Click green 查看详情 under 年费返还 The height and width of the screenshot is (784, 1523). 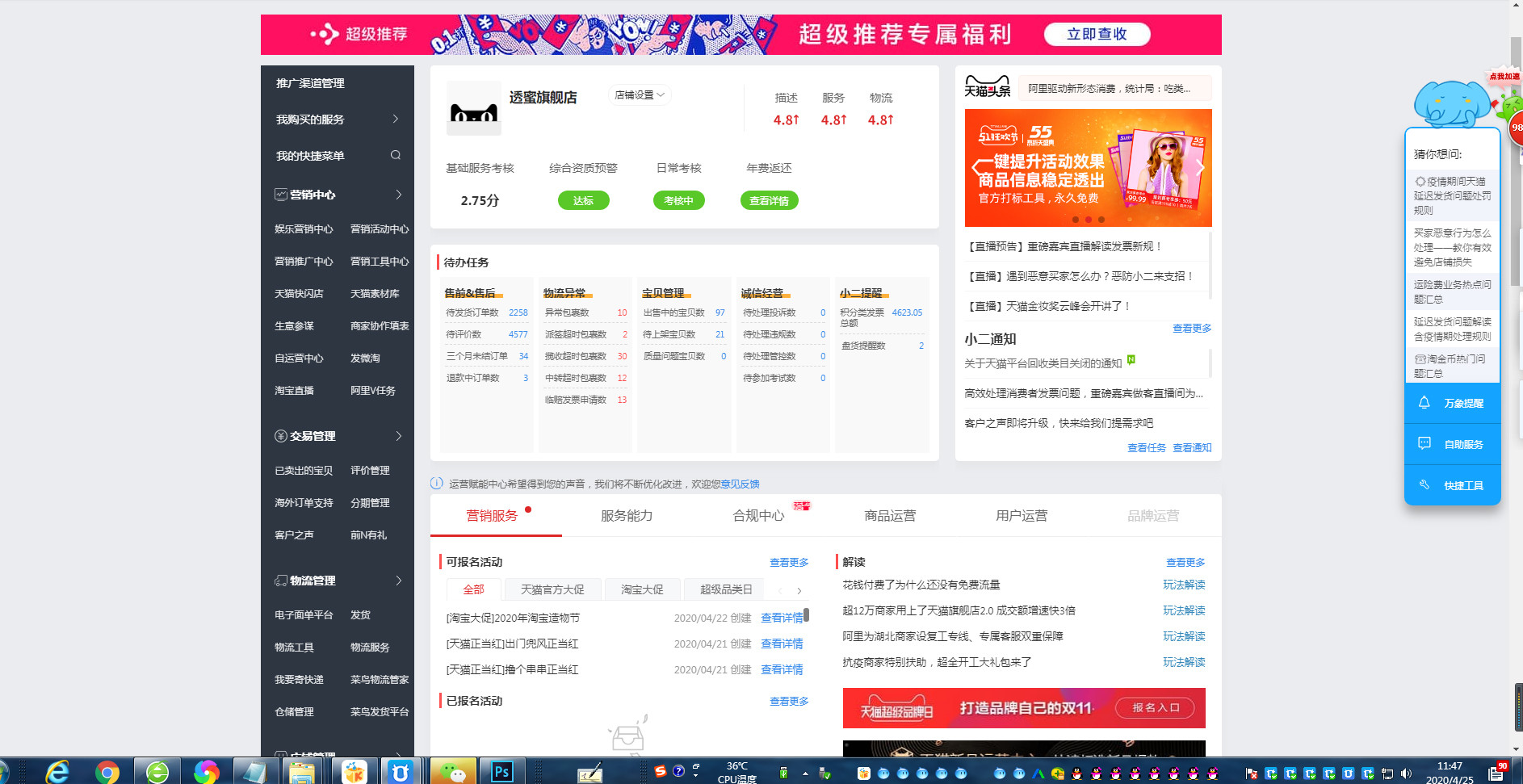tap(769, 200)
